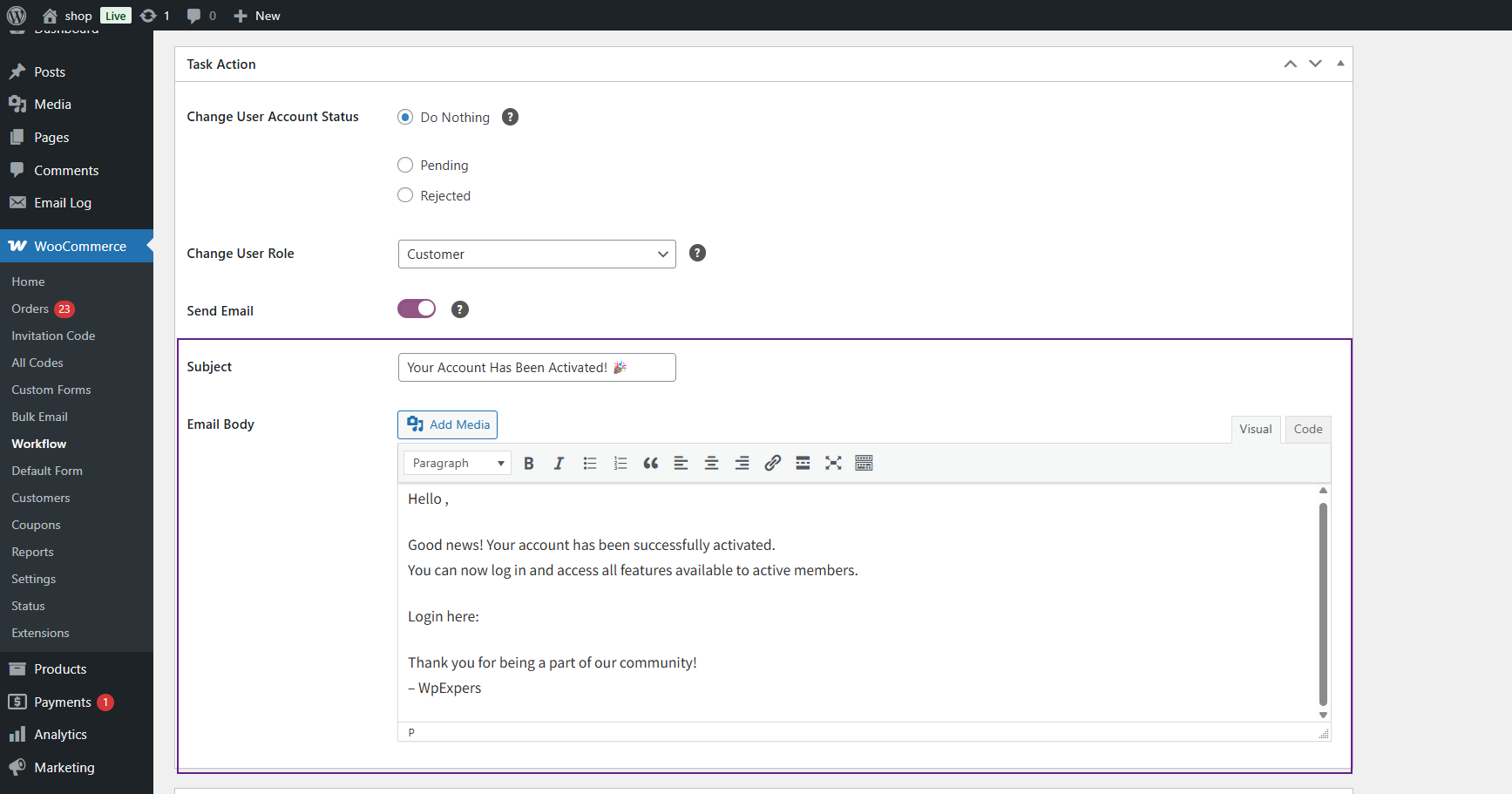Screen dimensions: 1512x794
Task: Apply bold formatting in email editor
Action: (528, 464)
